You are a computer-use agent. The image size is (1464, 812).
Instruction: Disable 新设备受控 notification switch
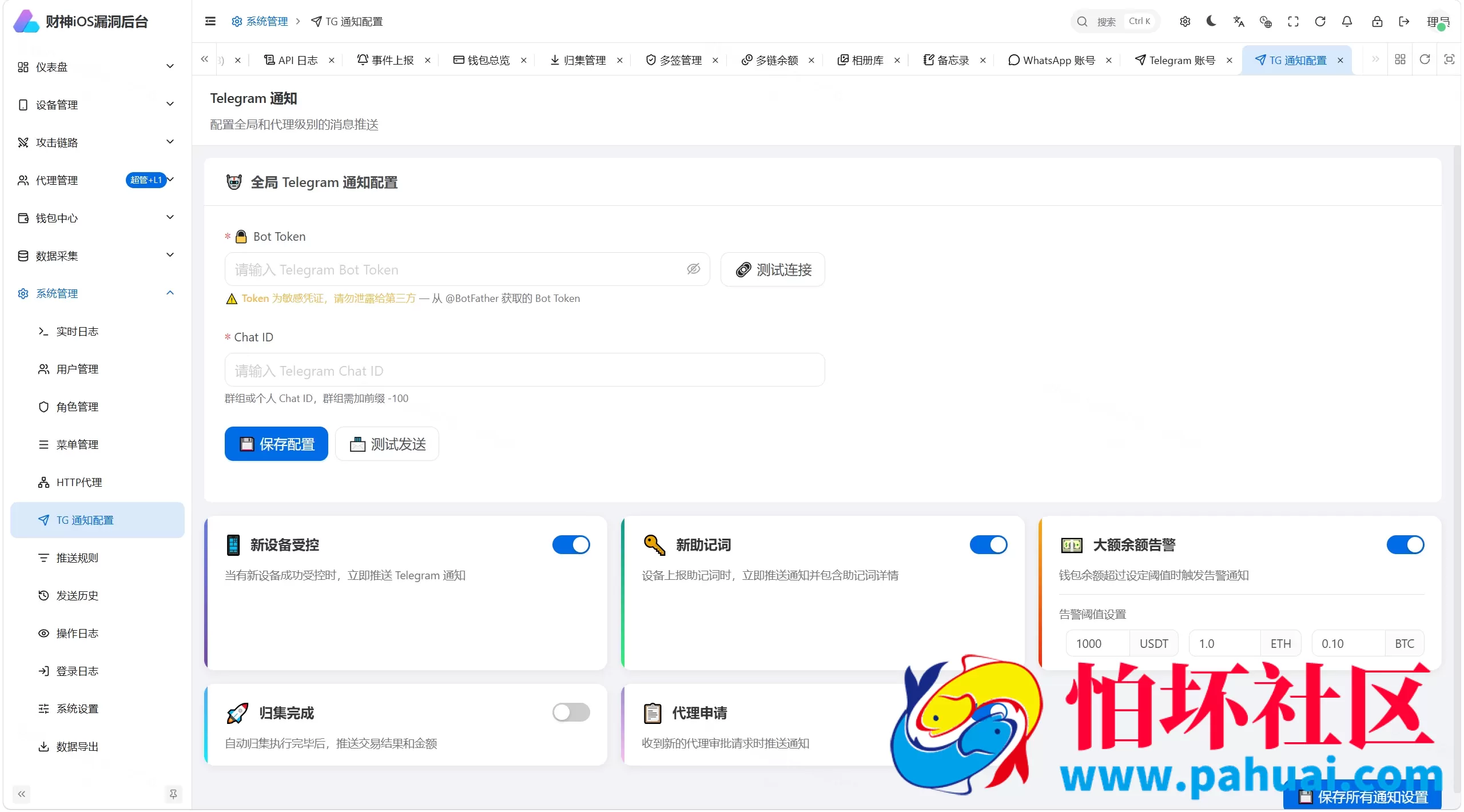pos(571,545)
